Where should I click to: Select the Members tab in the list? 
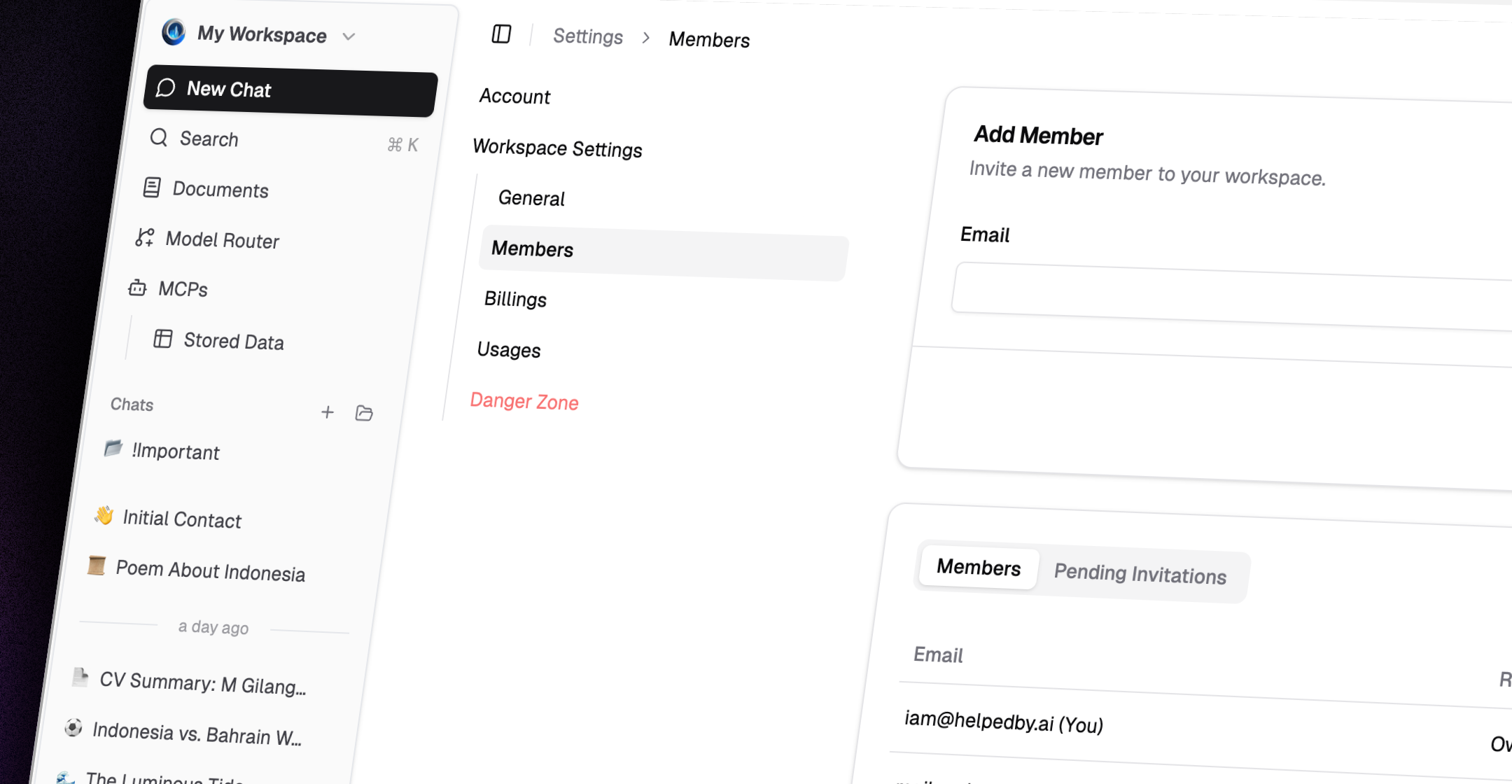click(x=978, y=567)
